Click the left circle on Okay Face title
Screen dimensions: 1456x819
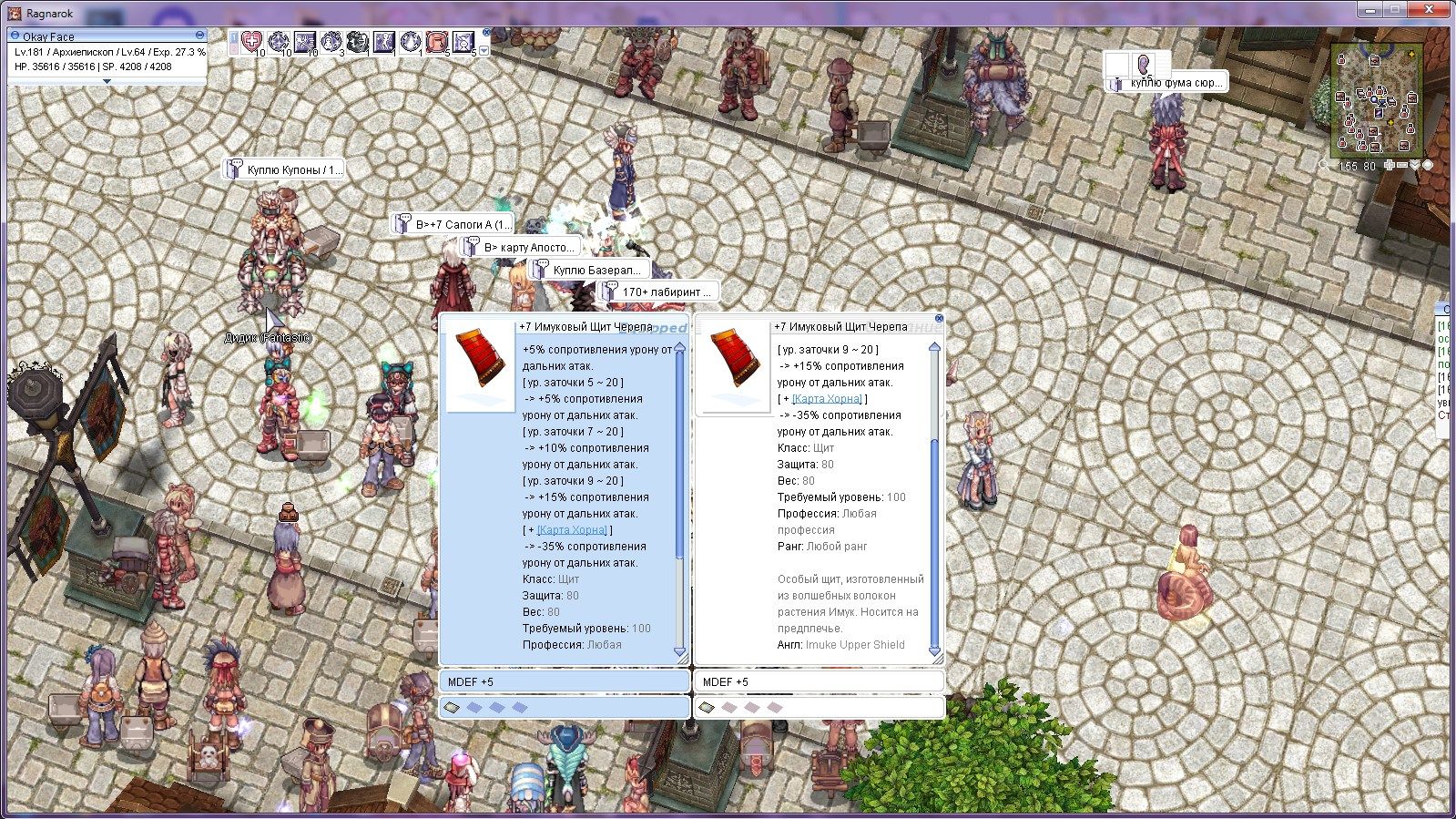coord(15,36)
